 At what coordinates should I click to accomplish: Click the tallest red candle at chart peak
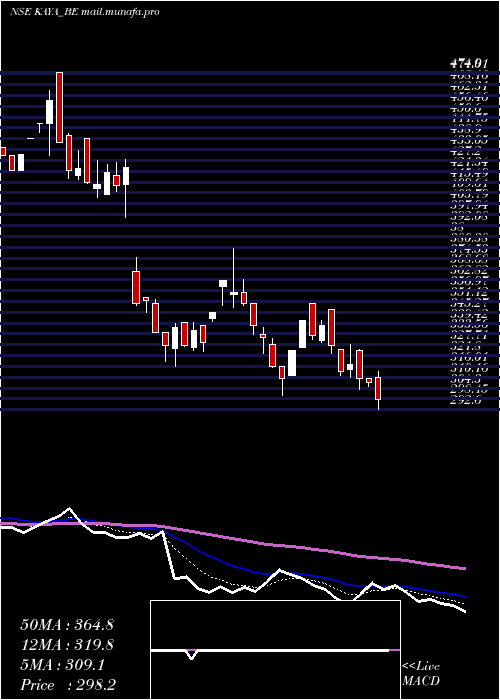59,107
